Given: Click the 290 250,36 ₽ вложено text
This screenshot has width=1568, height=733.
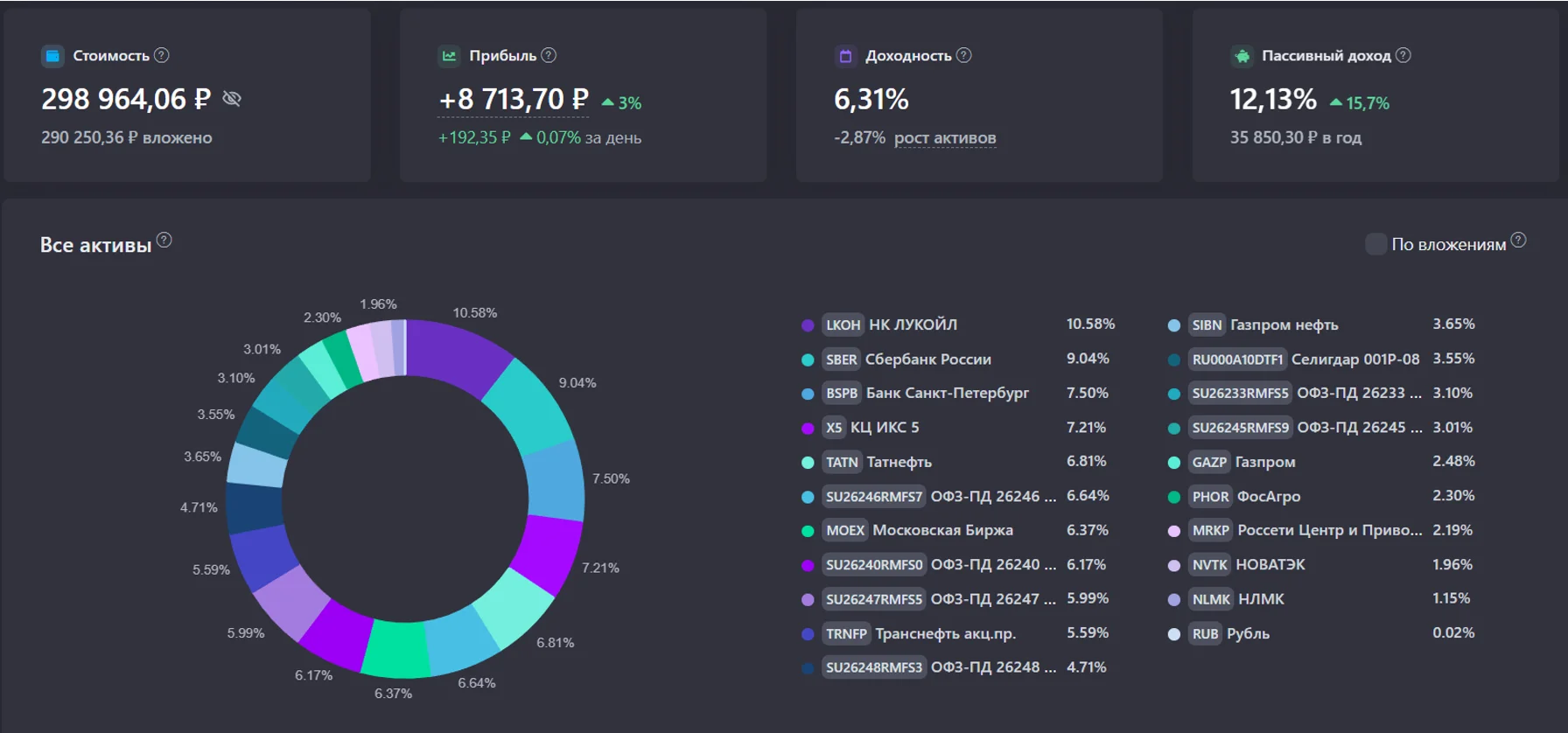Looking at the screenshot, I should [x=127, y=138].
